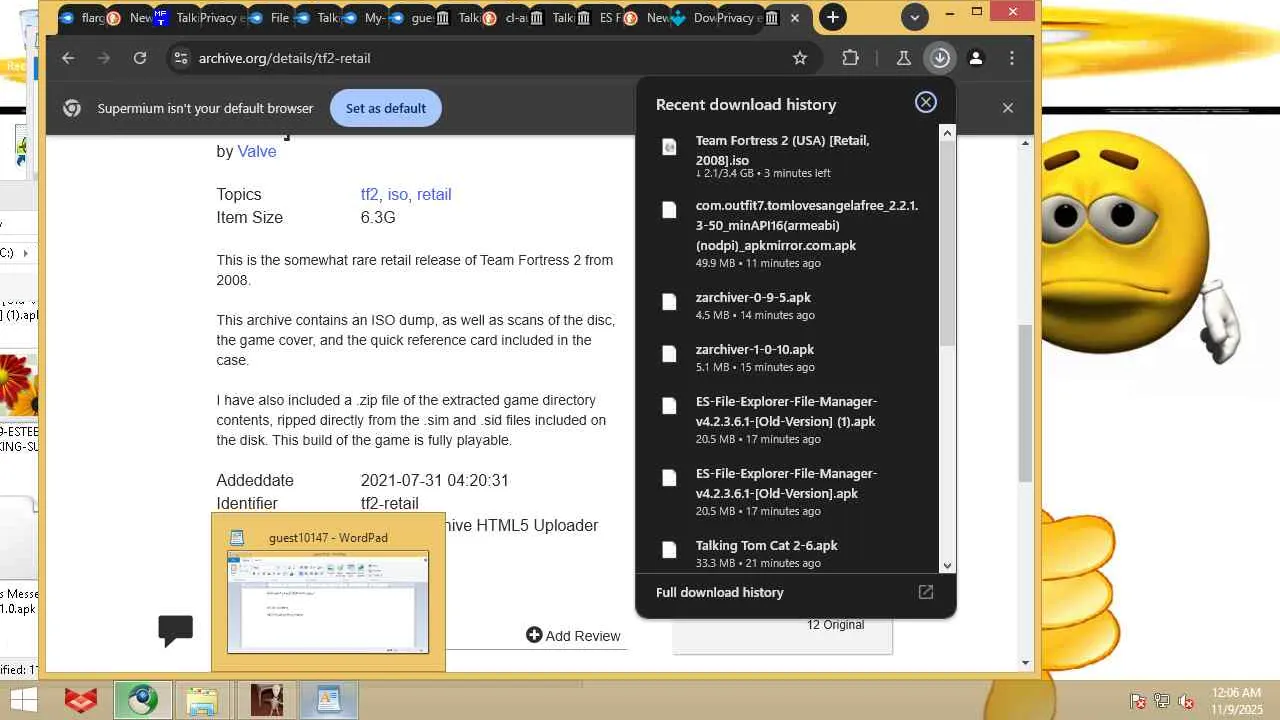This screenshot has height=720, width=1280.
Task: Click the Set as default button
Action: coord(386,108)
